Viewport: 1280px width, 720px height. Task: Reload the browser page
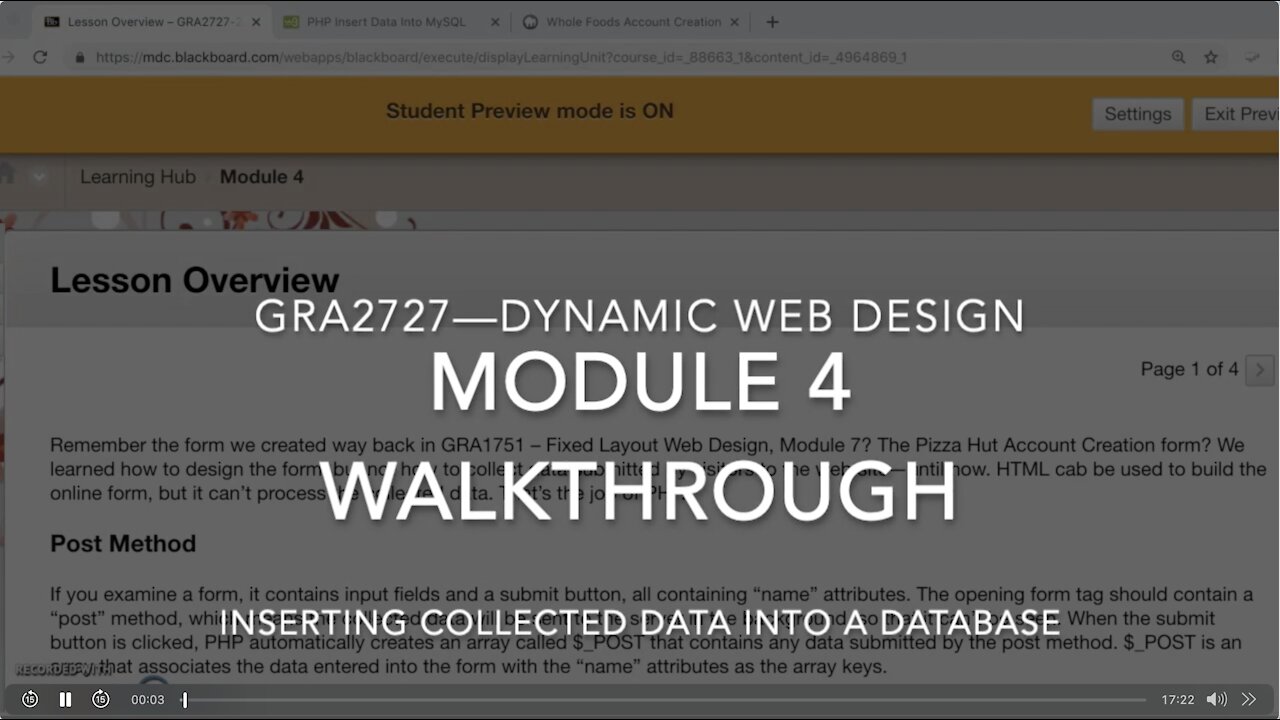tap(40, 57)
